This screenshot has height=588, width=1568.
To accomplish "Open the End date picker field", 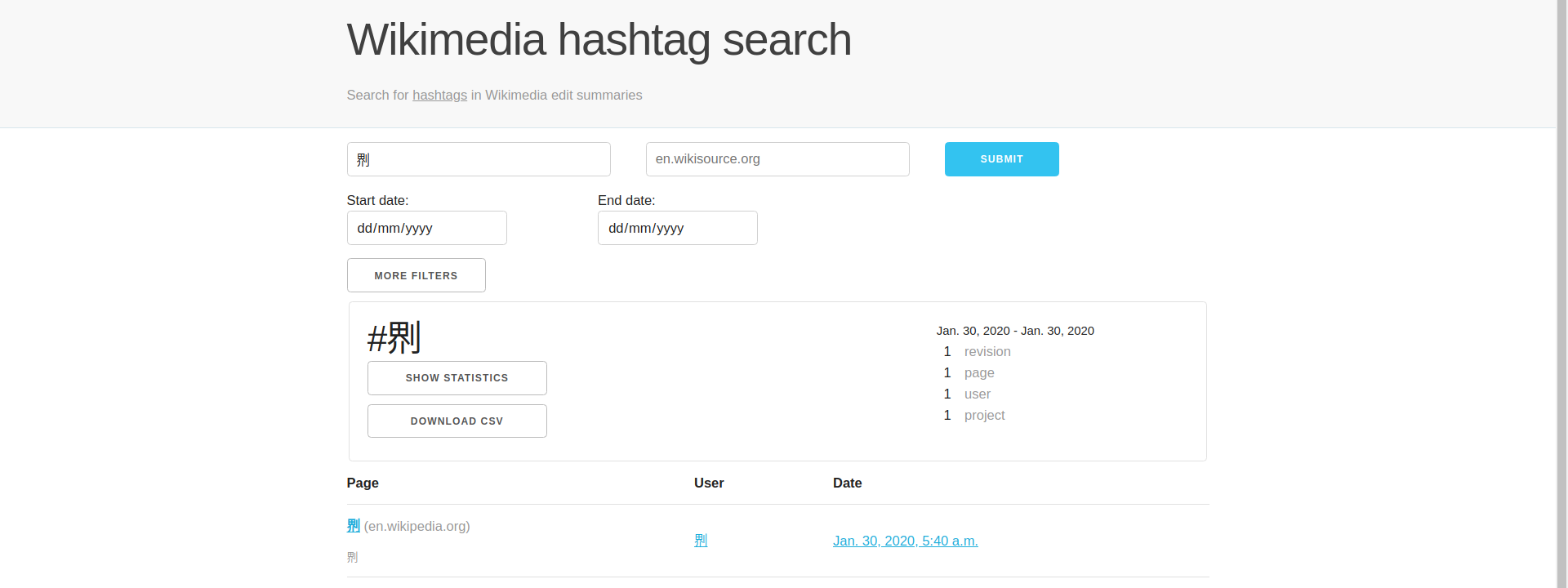I will pos(678,228).
